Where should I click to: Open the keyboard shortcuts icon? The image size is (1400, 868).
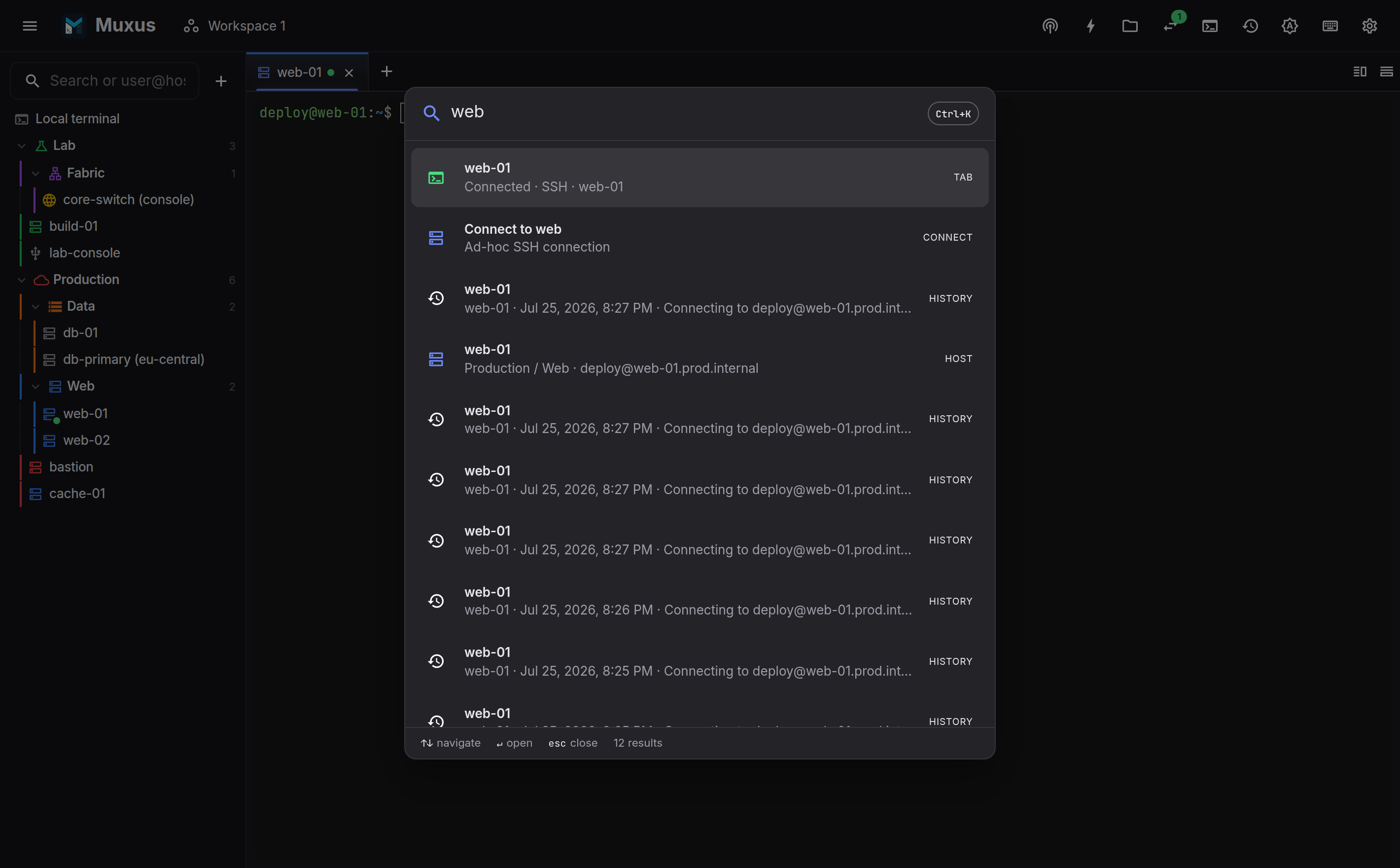click(1330, 26)
